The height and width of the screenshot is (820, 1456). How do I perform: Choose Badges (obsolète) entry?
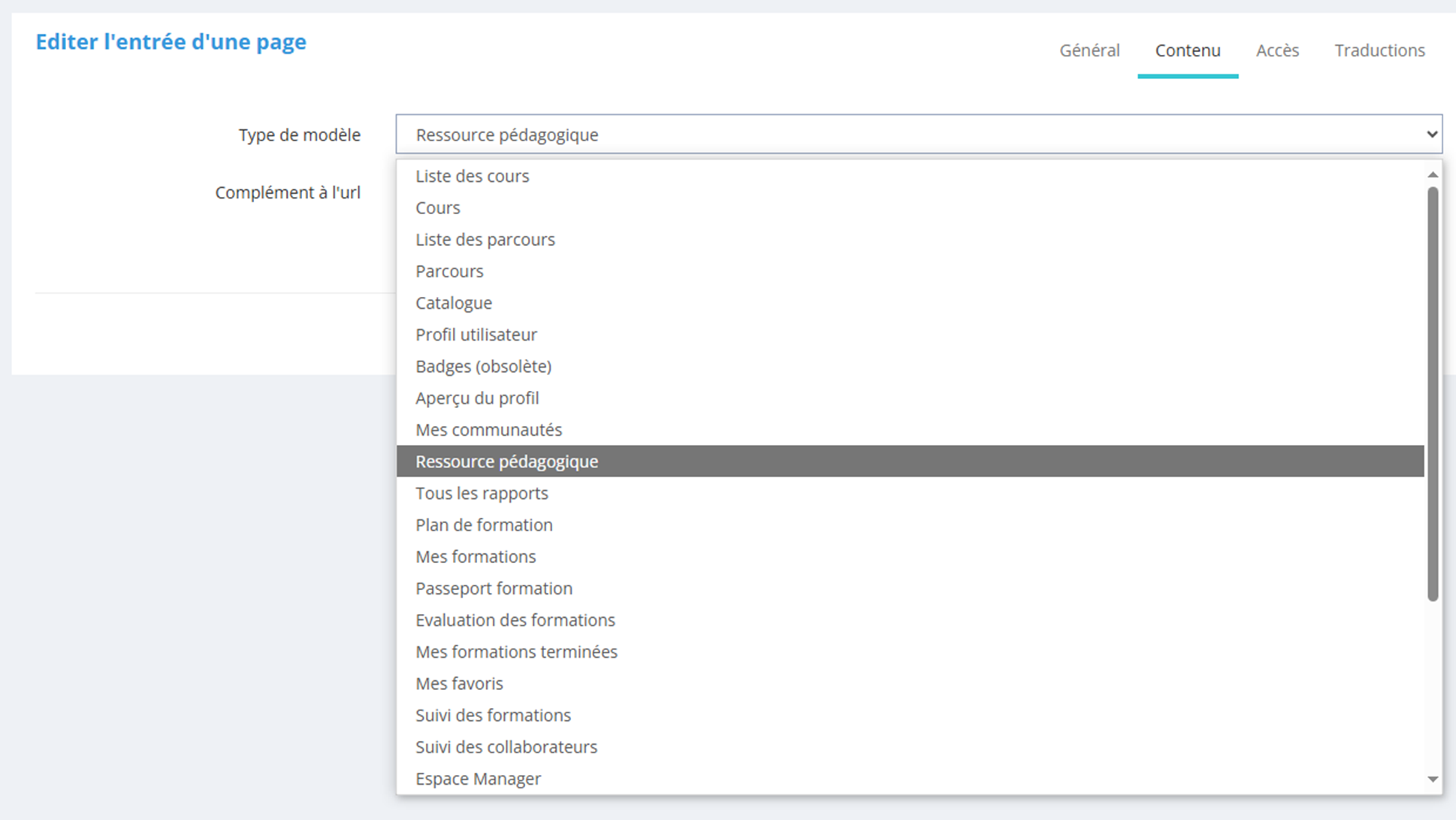coord(483,366)
